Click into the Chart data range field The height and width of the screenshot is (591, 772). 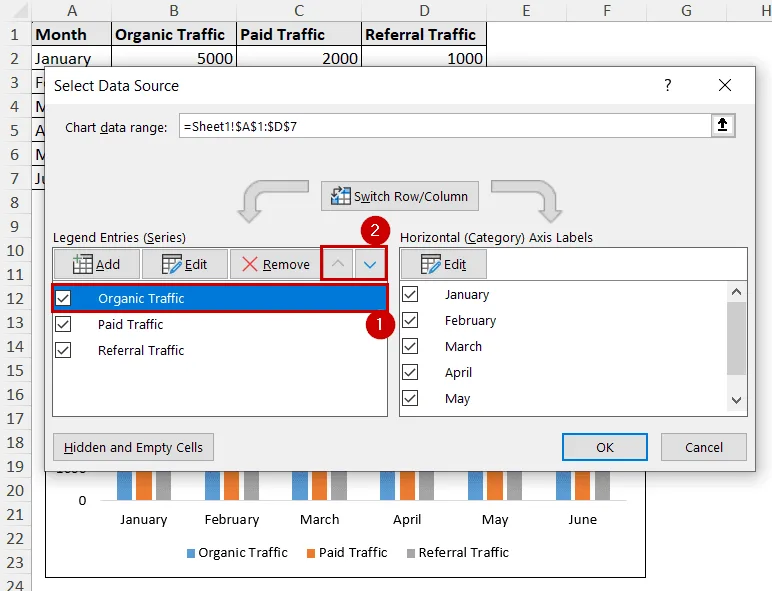click(x=445, y=126)
